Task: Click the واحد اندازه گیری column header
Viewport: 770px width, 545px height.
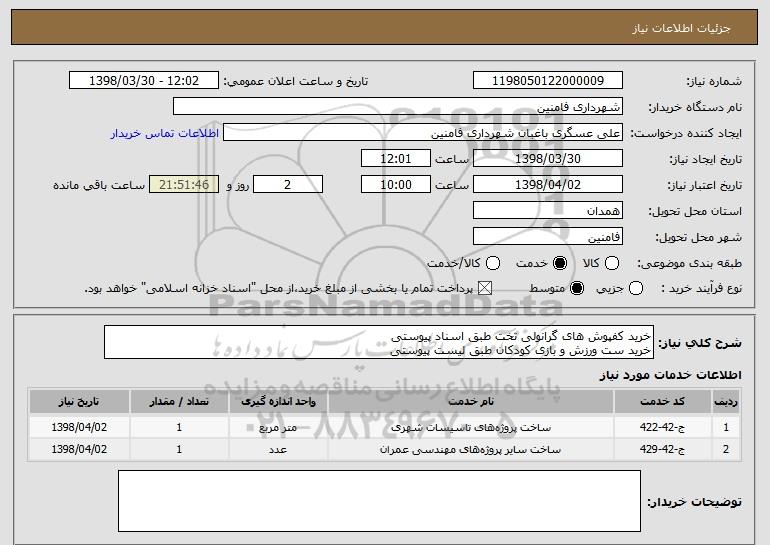Action: click(278, 402)
